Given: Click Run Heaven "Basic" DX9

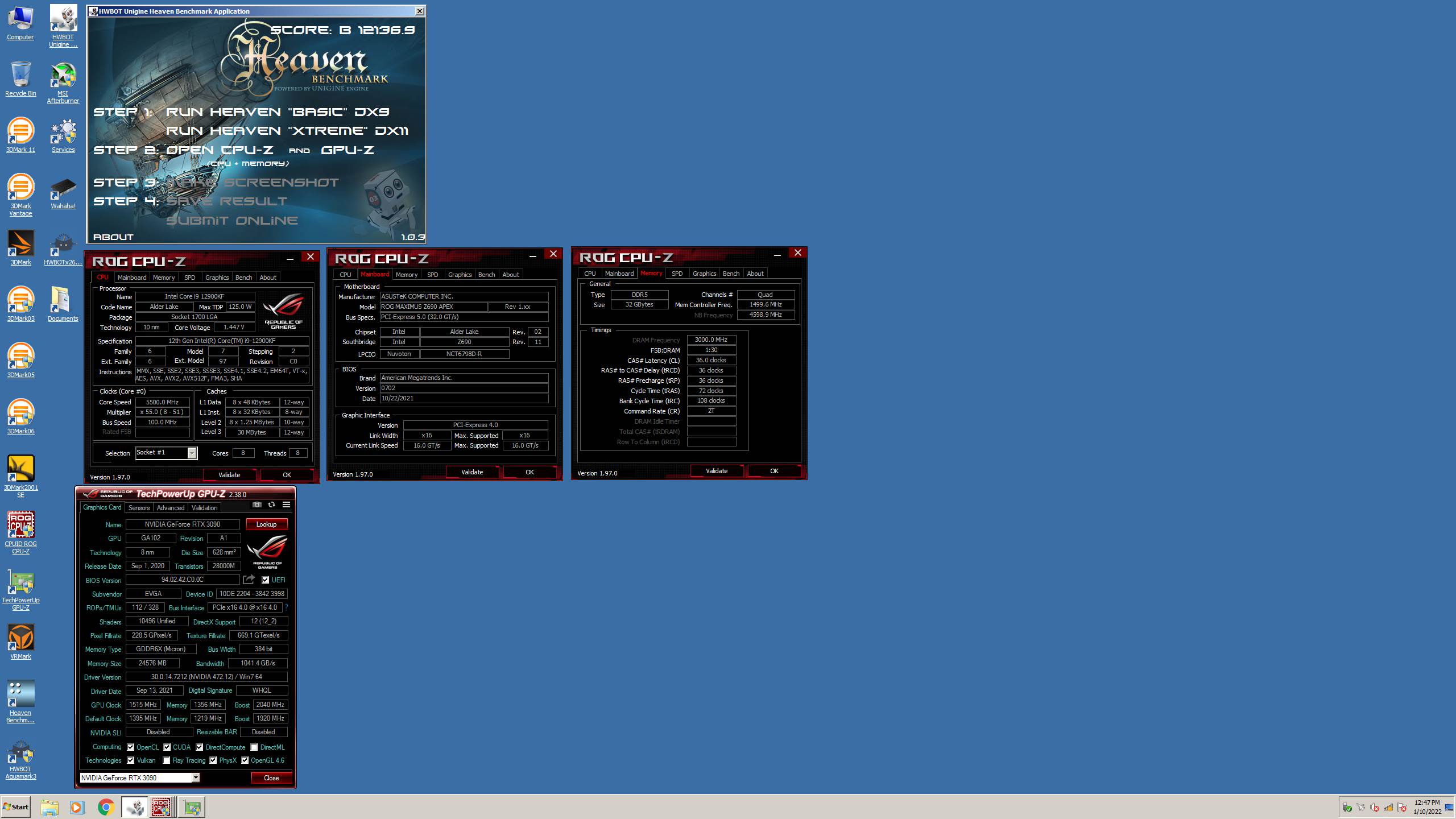Looking at the screenshot, I should click(278, 112).
